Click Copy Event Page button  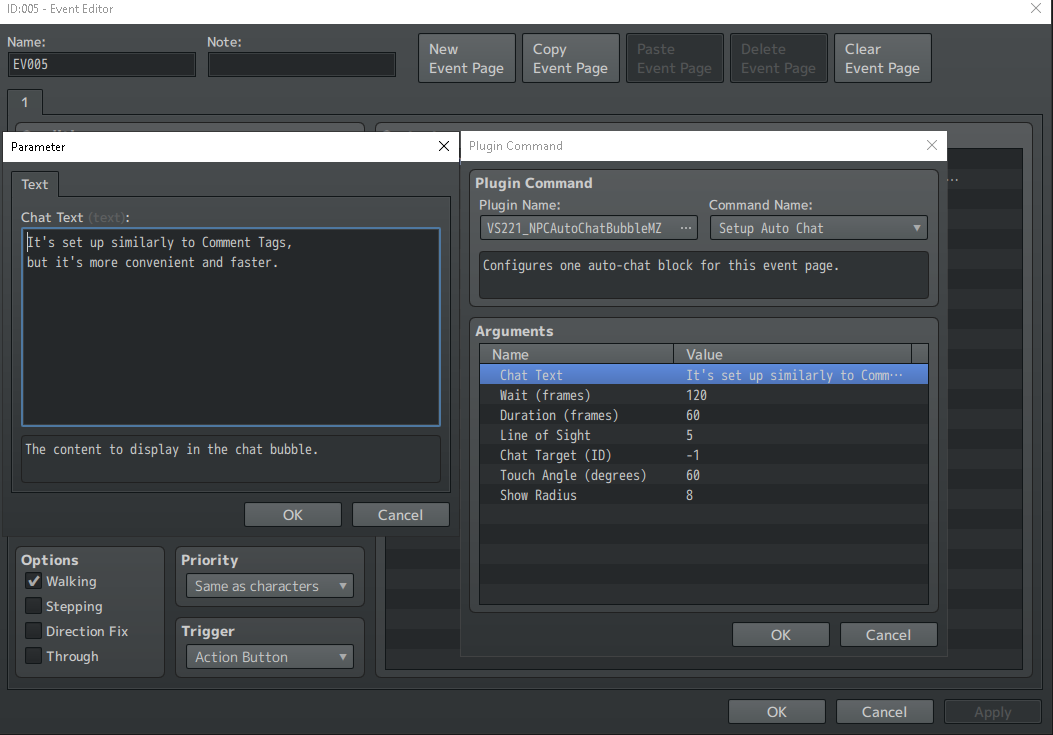[571, 58]
